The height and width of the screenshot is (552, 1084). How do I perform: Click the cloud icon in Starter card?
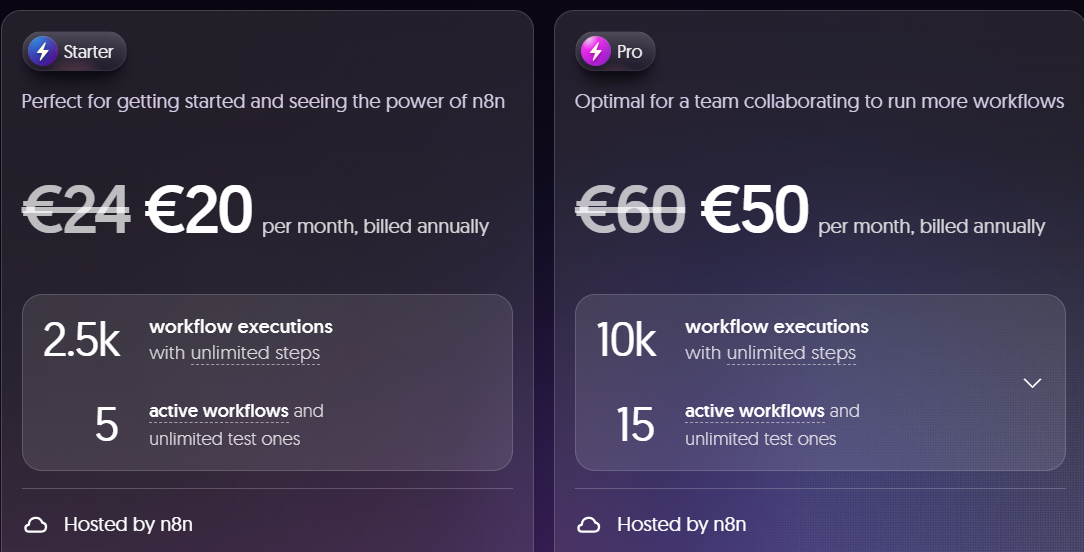point(36,525)
